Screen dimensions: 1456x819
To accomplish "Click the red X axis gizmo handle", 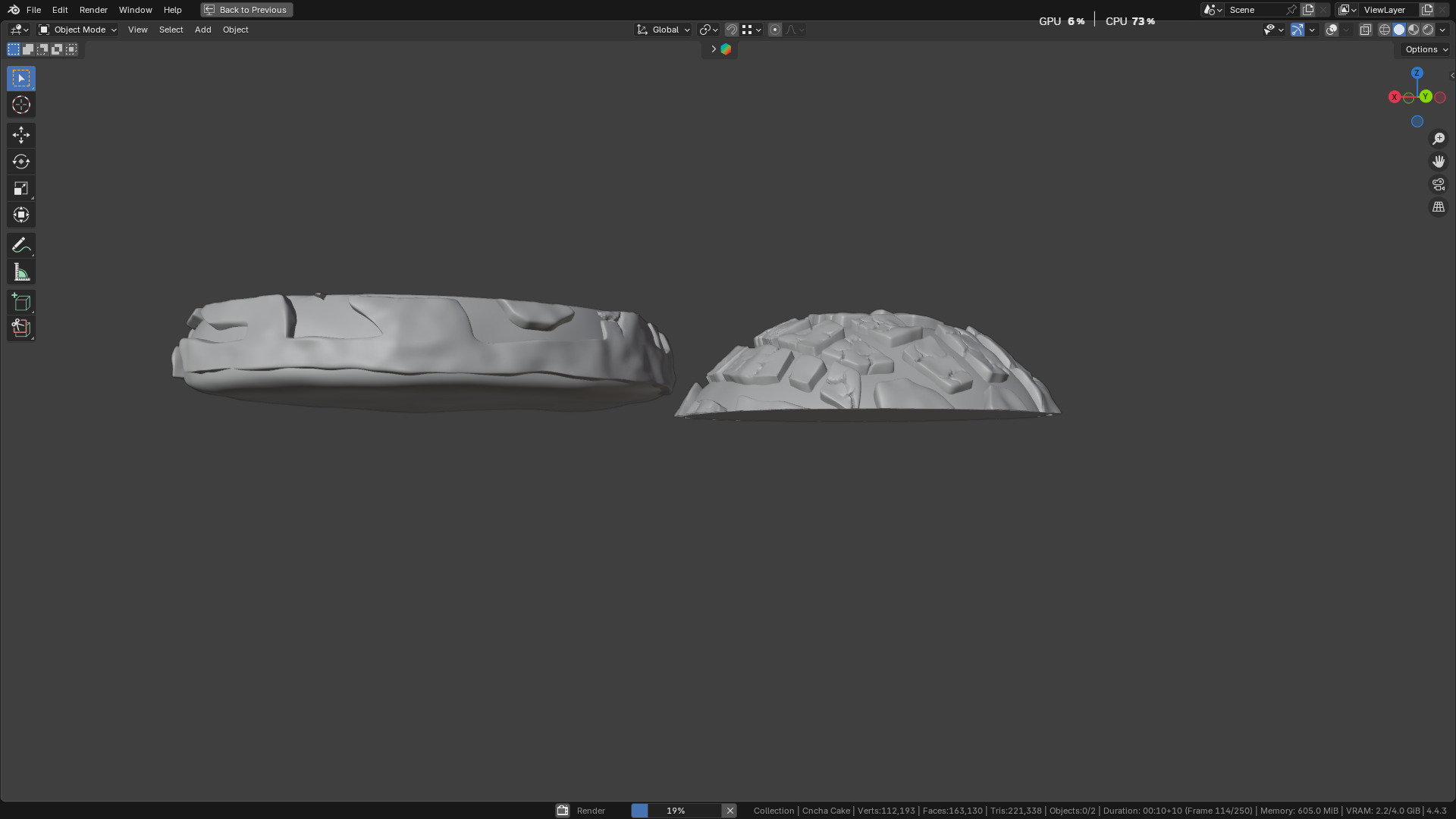I will 1394,97.
